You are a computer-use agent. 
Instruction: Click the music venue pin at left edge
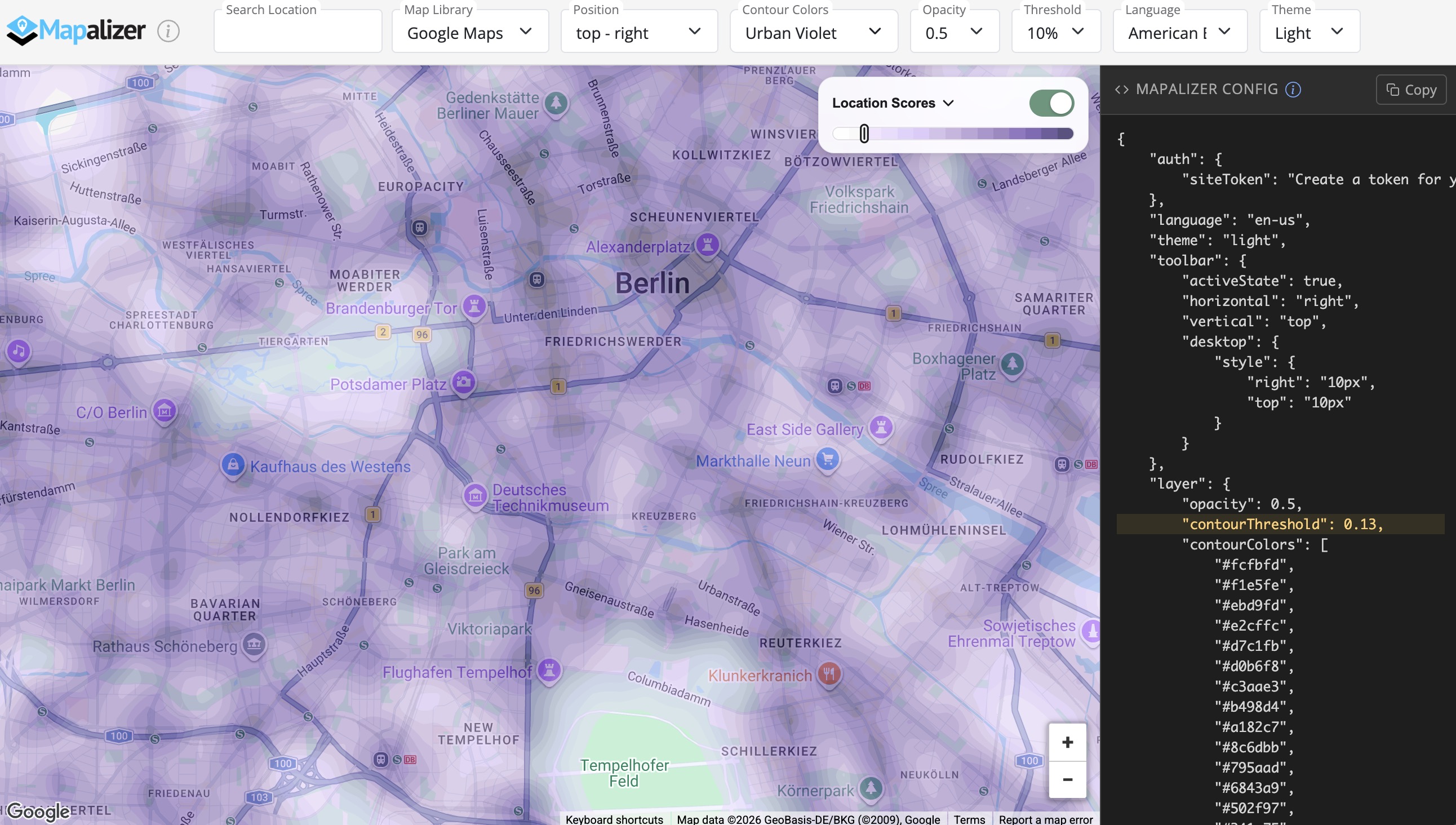click(19, 352)
